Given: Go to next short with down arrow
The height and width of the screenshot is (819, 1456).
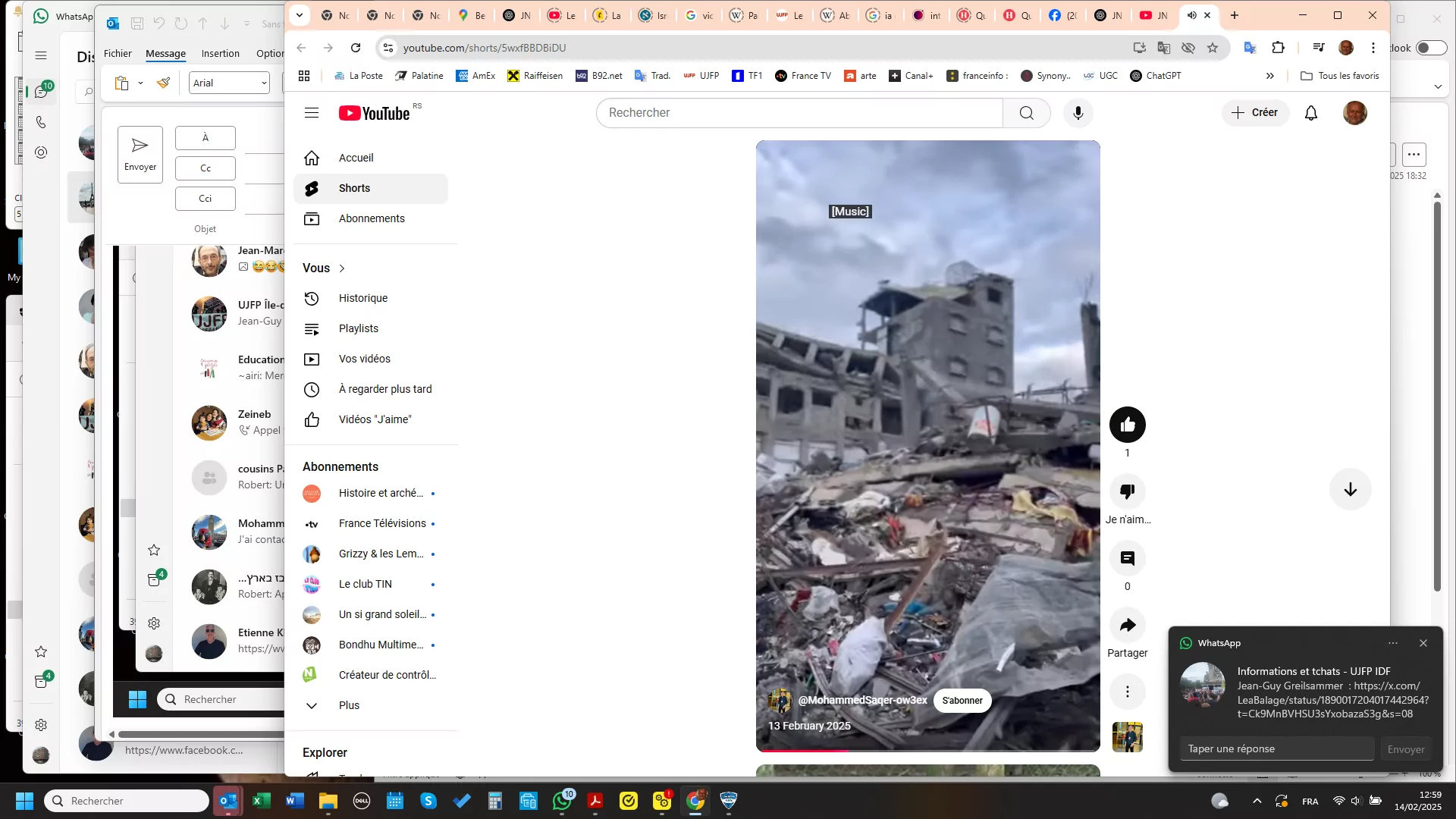Looking at the screenshot, I should tap(1350, 490).
